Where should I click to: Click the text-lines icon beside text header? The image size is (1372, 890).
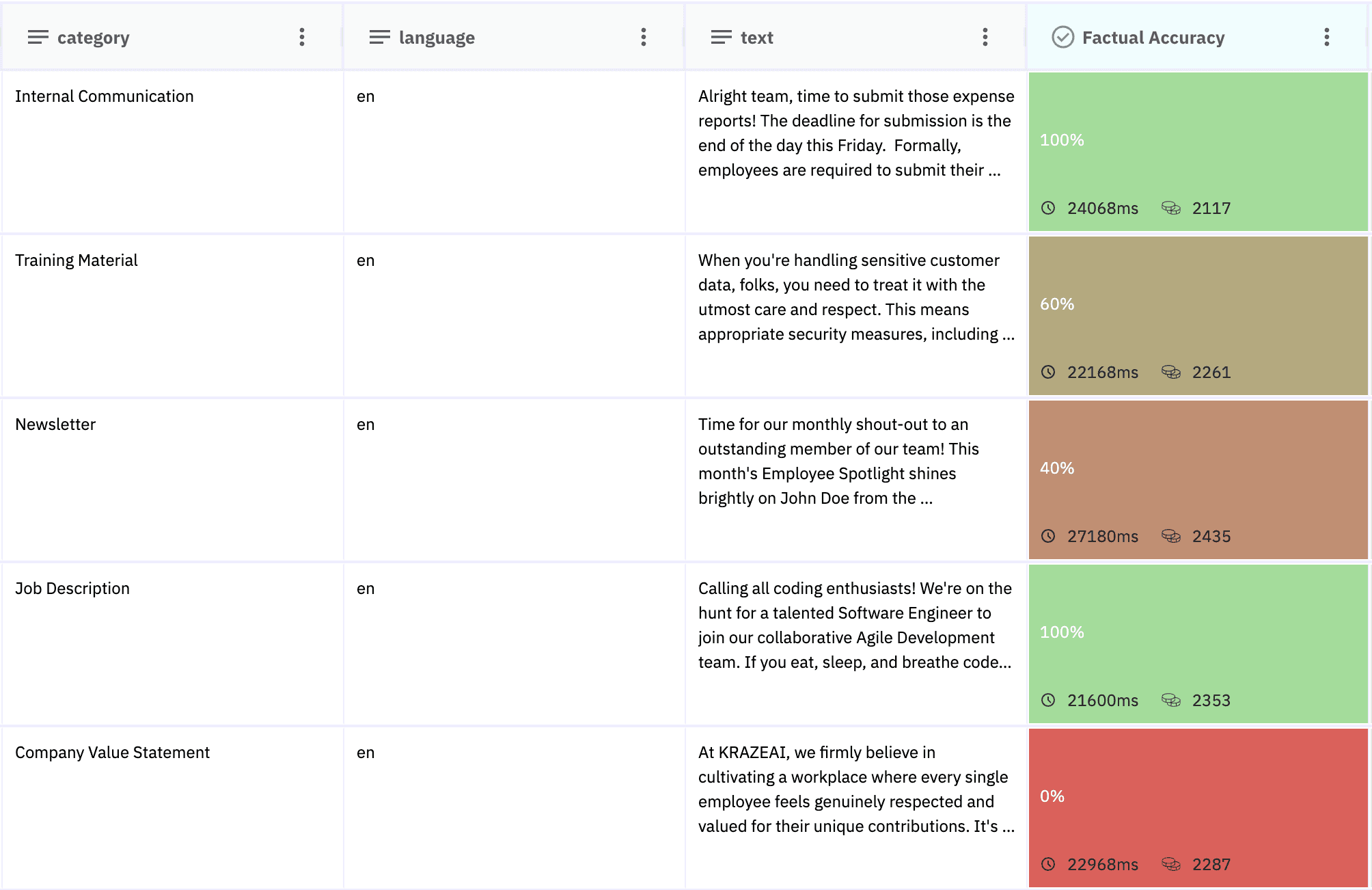(721, 37)
